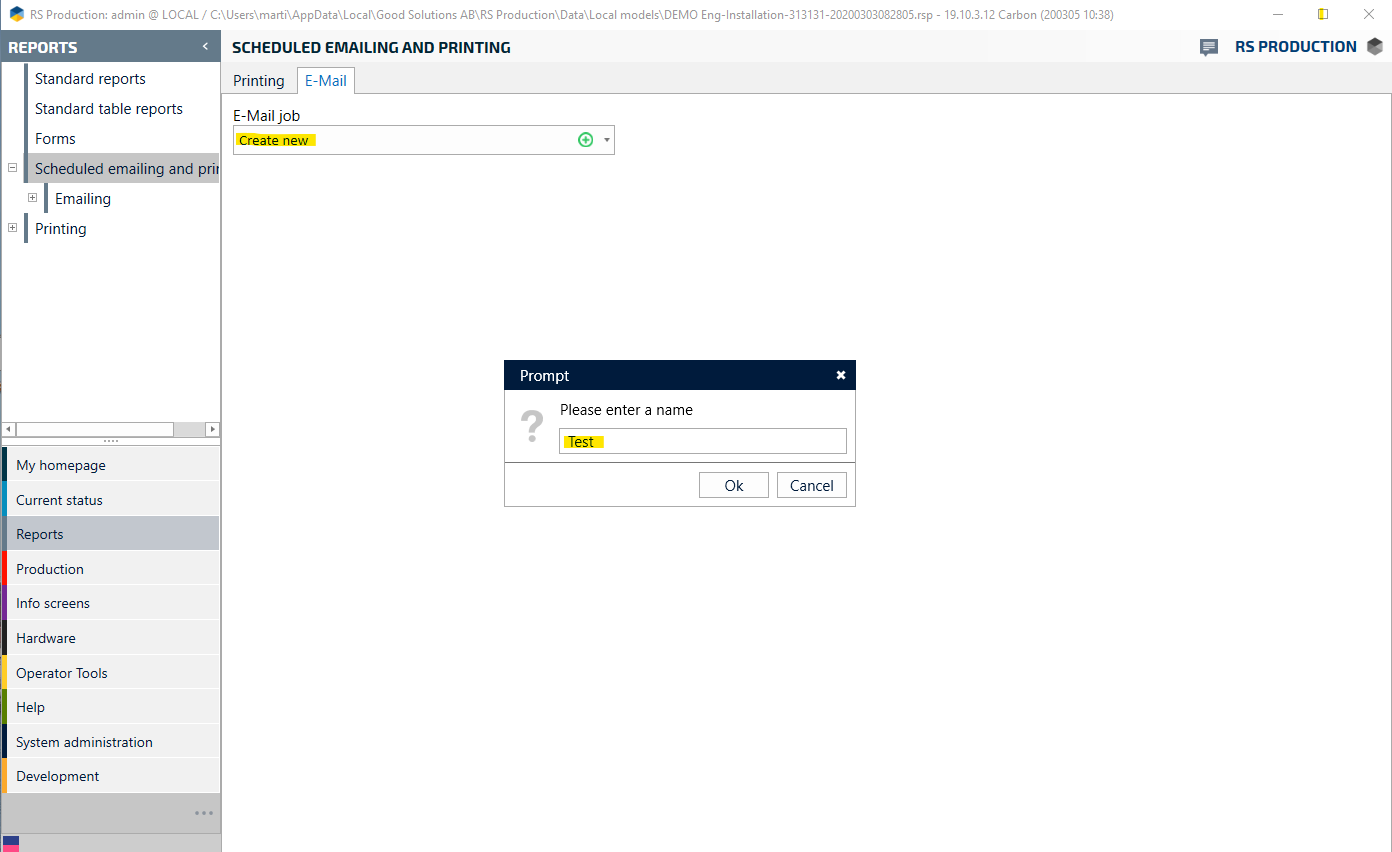Screen dimensions: 1392x852
Task: Click the name input field containing Test
Action: click(702, 441)
